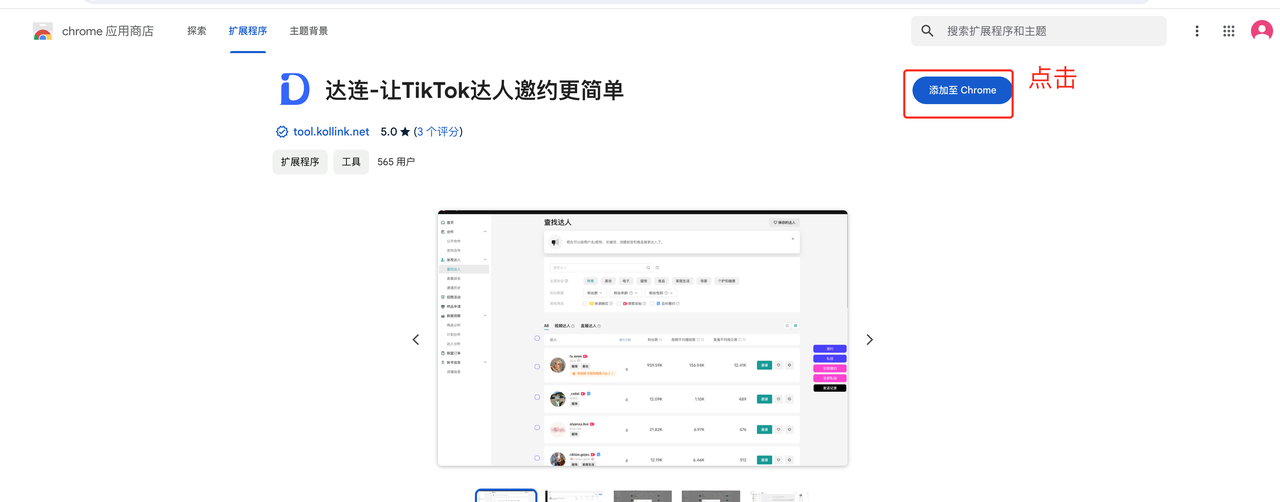Viewport: 1280px width, 502px height.
Task: Open the tool.kollink.net publisher link
Action: click(331, 132)
